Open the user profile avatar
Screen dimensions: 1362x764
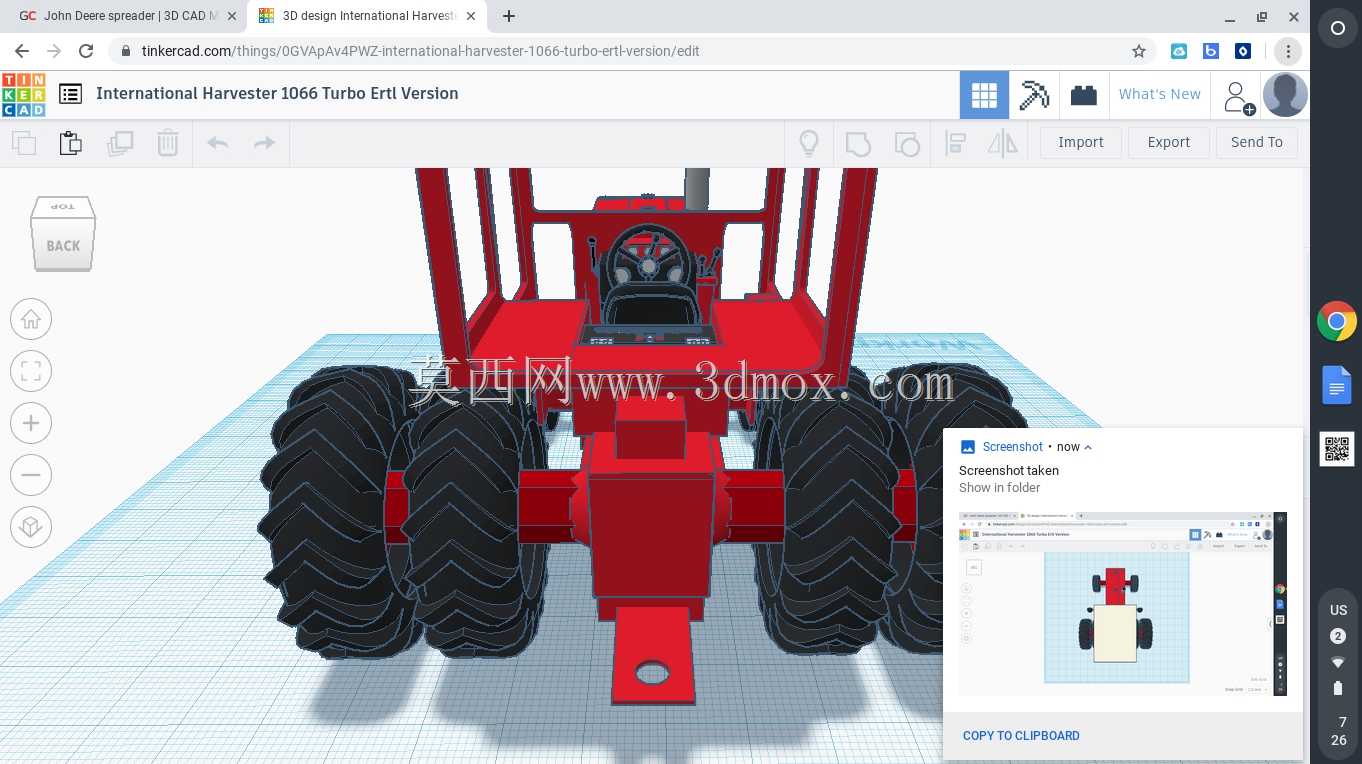[1285, 95]
